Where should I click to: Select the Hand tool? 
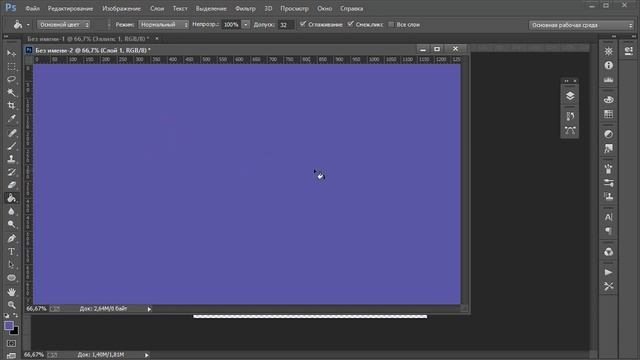(x=11, y=292)
